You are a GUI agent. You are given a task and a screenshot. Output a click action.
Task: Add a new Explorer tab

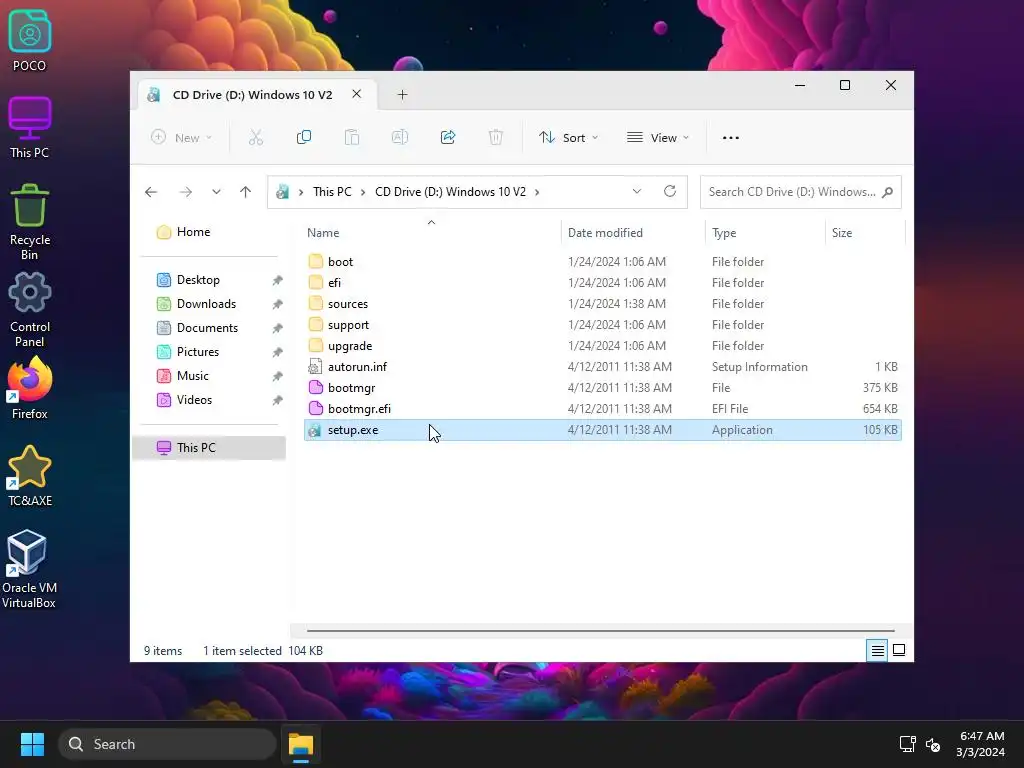[402, 95]
